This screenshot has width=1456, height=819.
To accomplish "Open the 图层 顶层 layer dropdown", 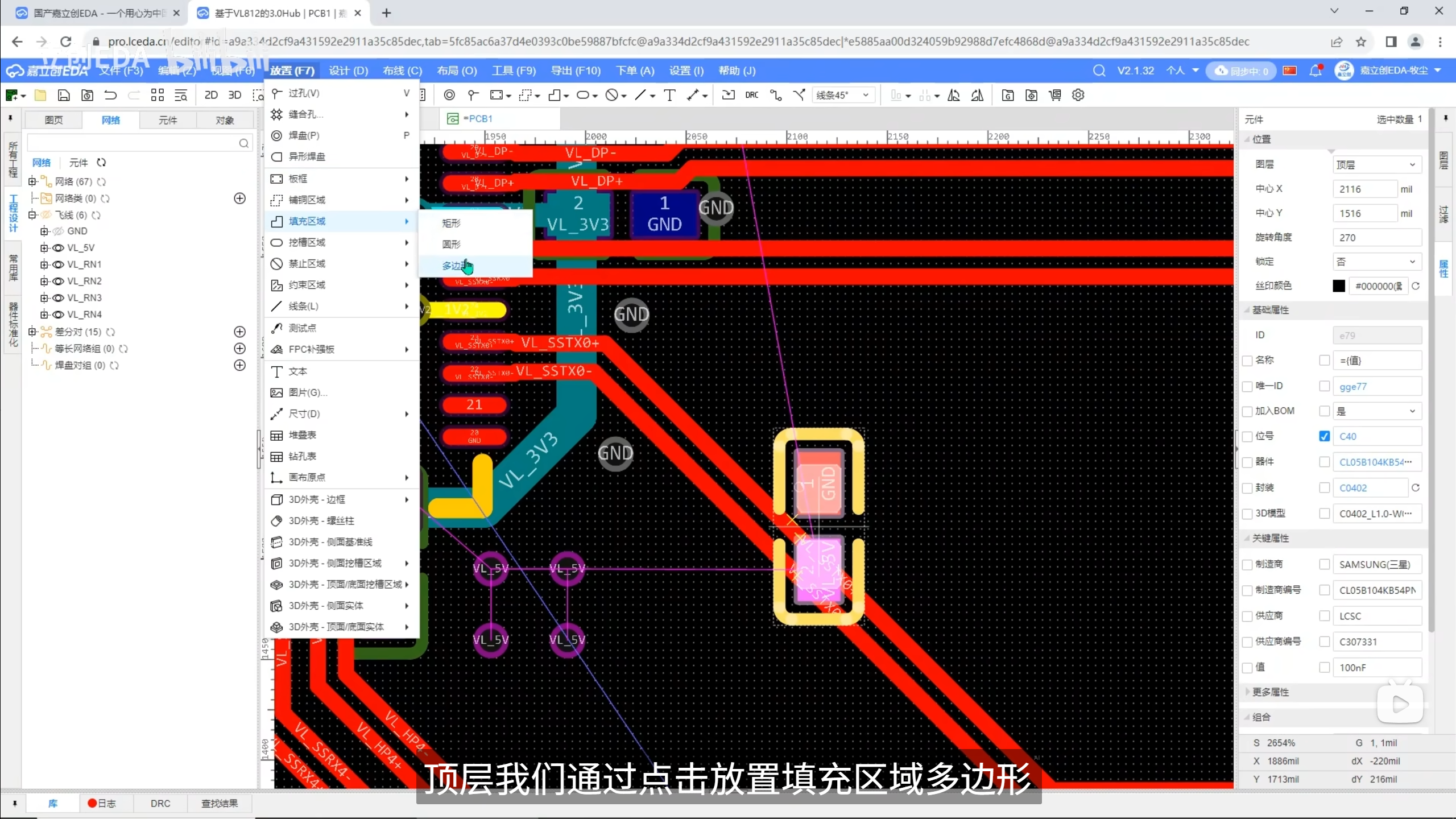I will point(1377,165).
